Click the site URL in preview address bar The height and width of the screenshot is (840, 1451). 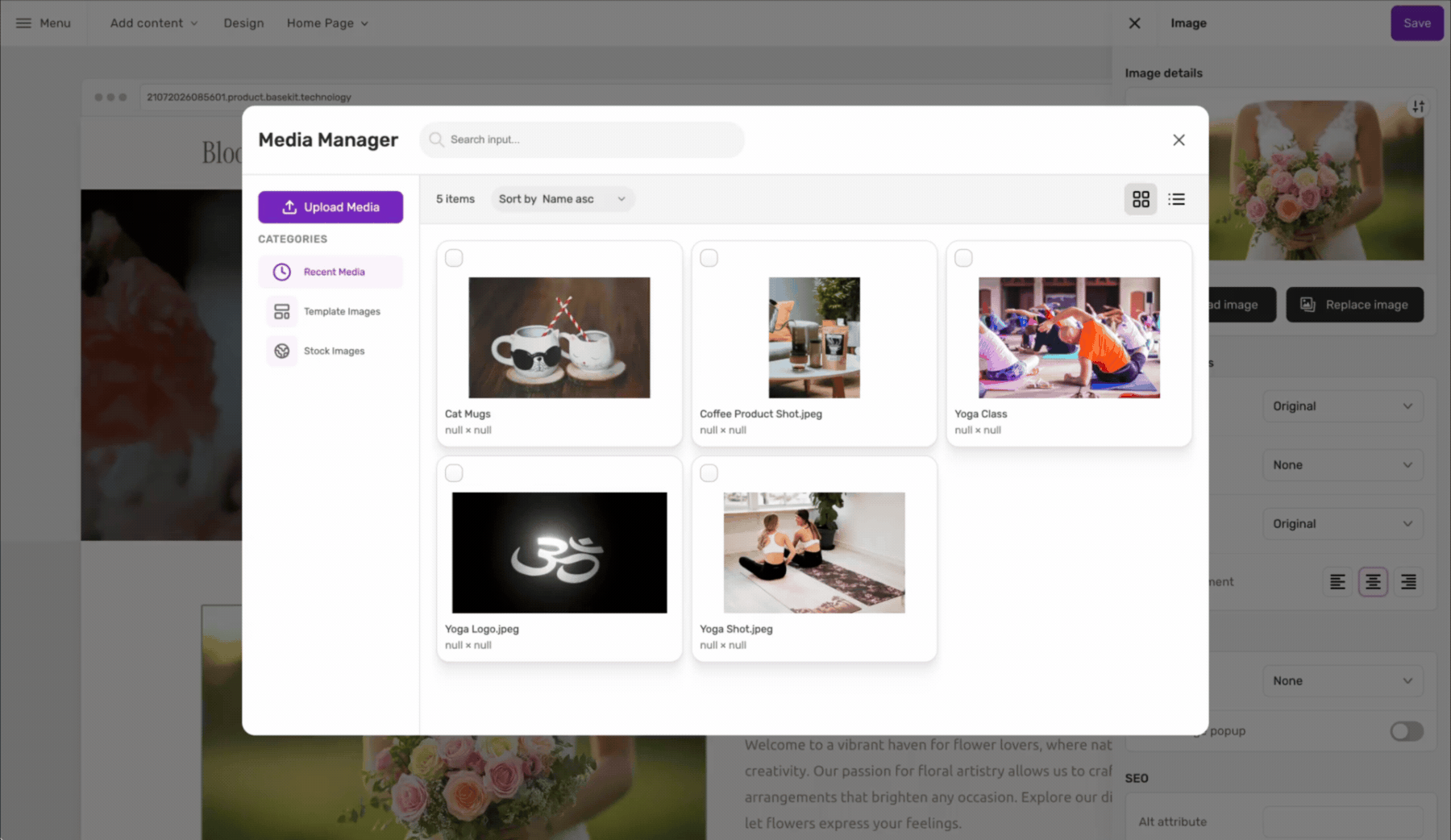(249, 98)
